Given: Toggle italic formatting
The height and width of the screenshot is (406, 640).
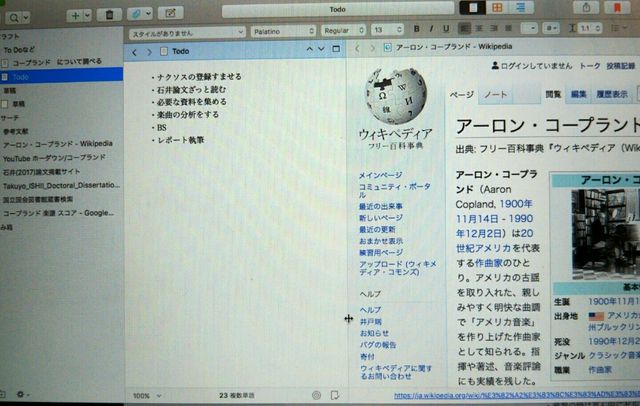Looking at the screenshot, I should pyautogui.click(x=431, y=29).
